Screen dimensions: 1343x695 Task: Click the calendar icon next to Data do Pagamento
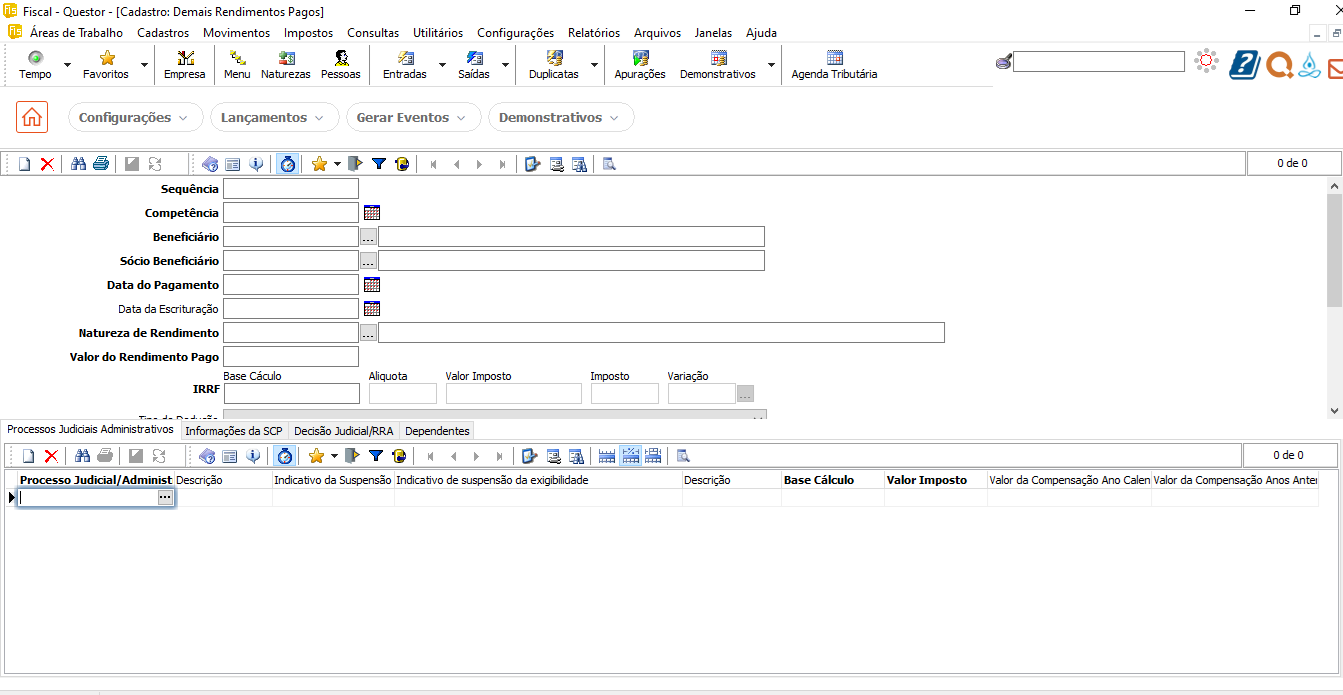point(372,285)
